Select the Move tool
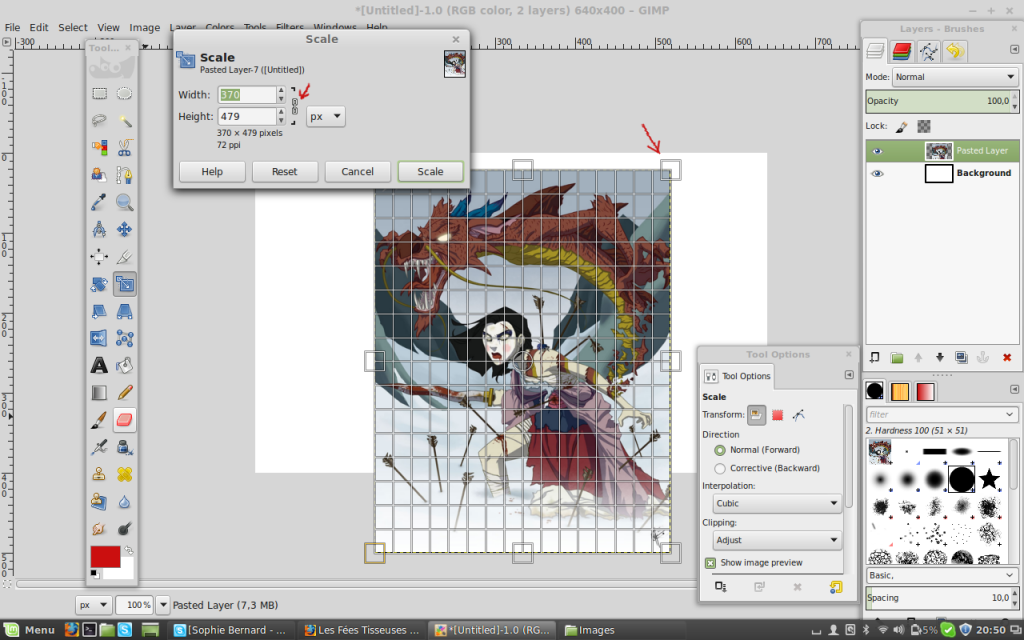This screenshot has height=640, width=1024. point(124,229)
